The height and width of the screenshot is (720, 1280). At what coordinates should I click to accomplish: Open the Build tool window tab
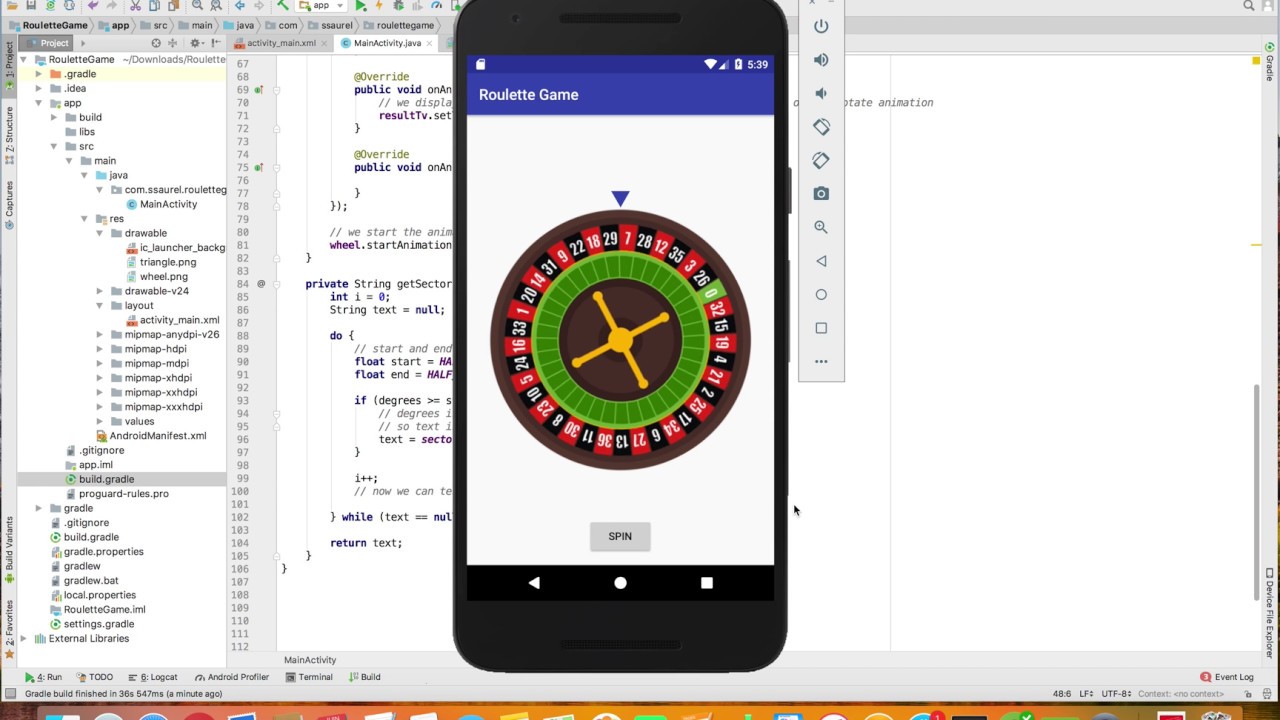pyautogui.click(x=364, y=677)
